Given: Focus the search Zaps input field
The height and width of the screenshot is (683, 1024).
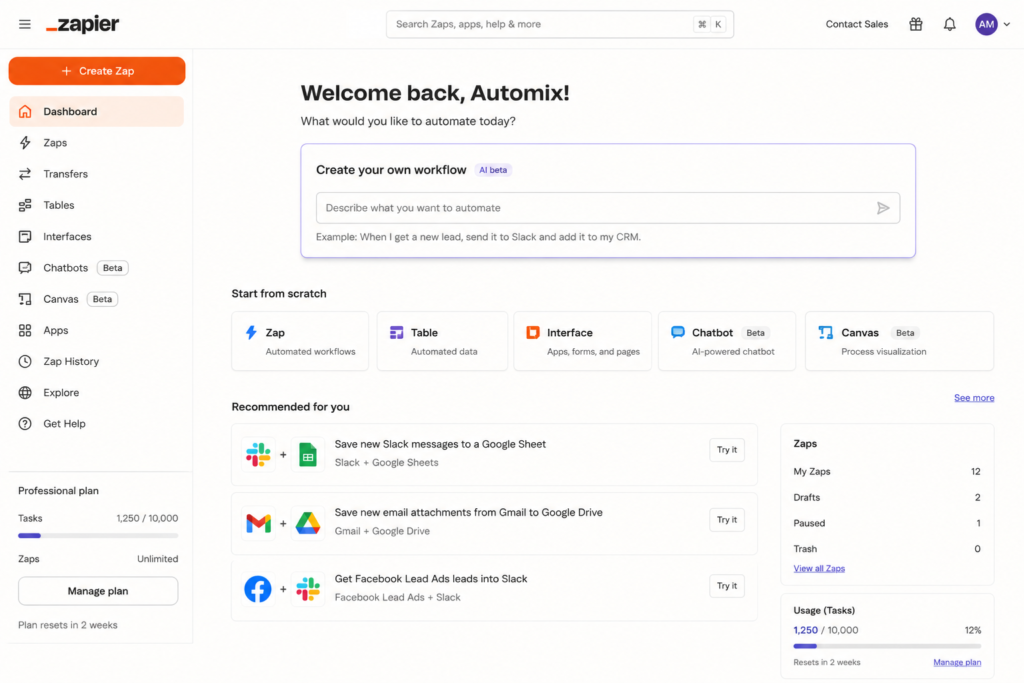Looking at the screenshot, I should tap(560, 24).
